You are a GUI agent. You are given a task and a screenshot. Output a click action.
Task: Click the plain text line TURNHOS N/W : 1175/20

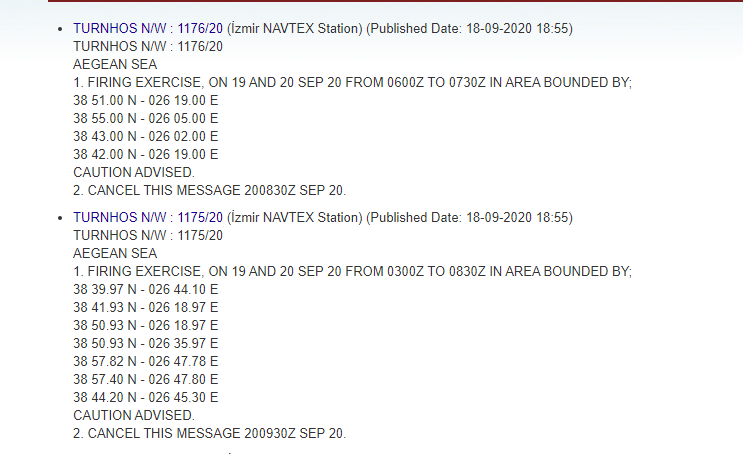click(x=148, y=236)
